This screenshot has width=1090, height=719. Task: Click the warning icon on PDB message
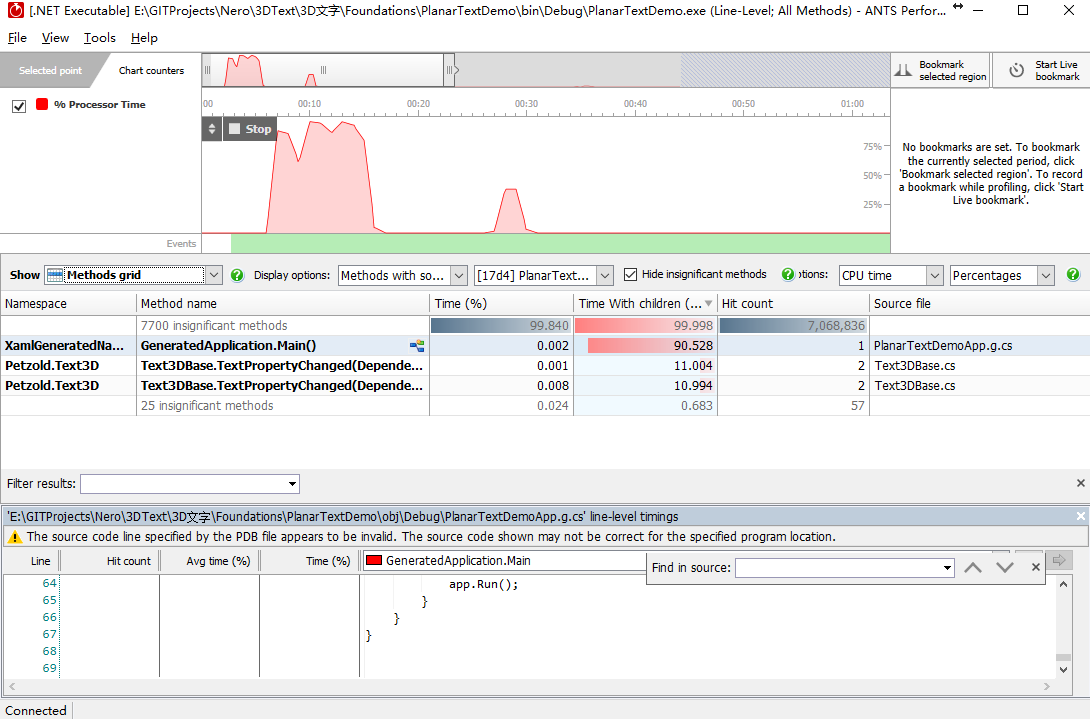[15, 537]
